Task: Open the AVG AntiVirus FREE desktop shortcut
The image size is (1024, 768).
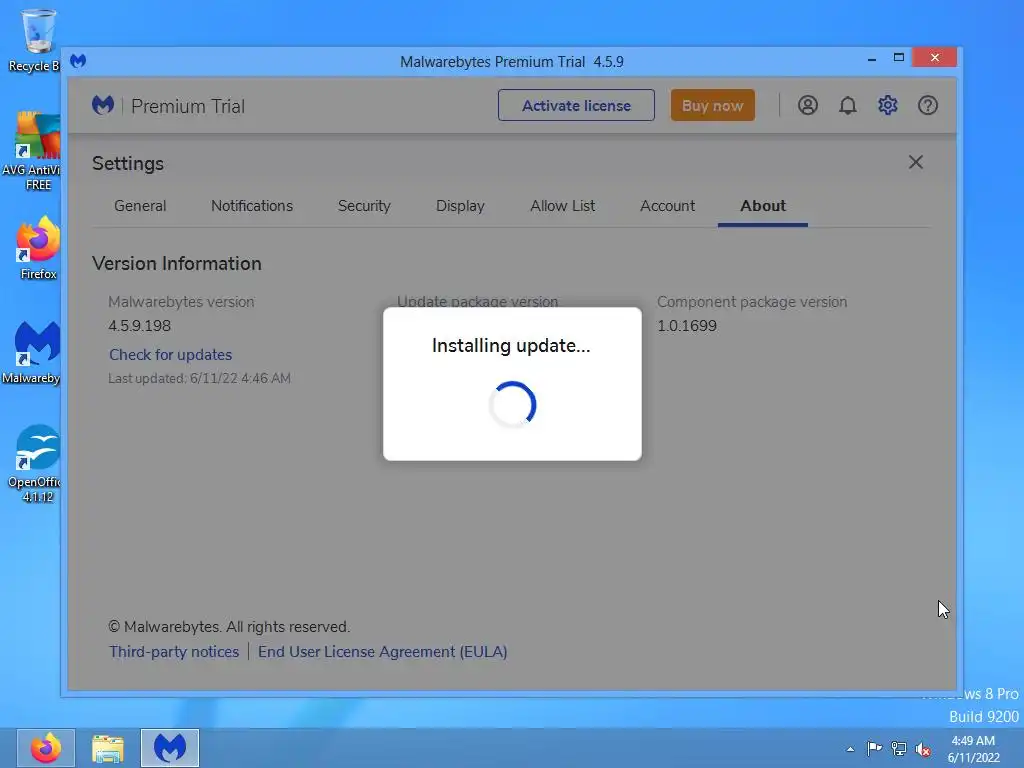Action: pos(33,151)
